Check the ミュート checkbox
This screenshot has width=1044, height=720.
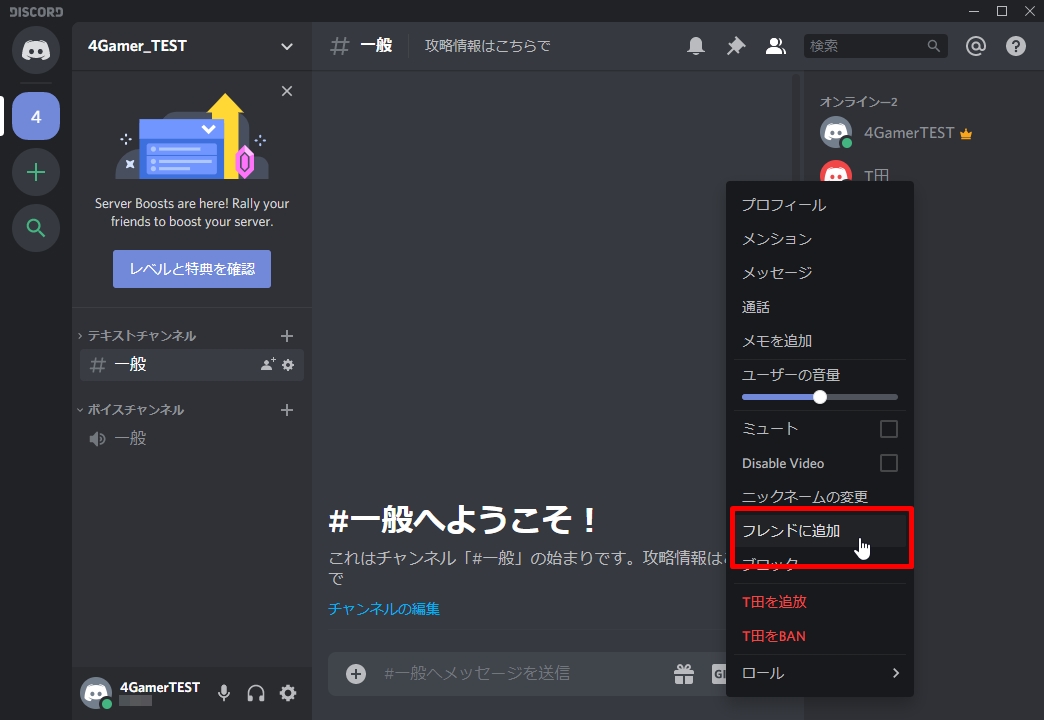coord(889,429)
